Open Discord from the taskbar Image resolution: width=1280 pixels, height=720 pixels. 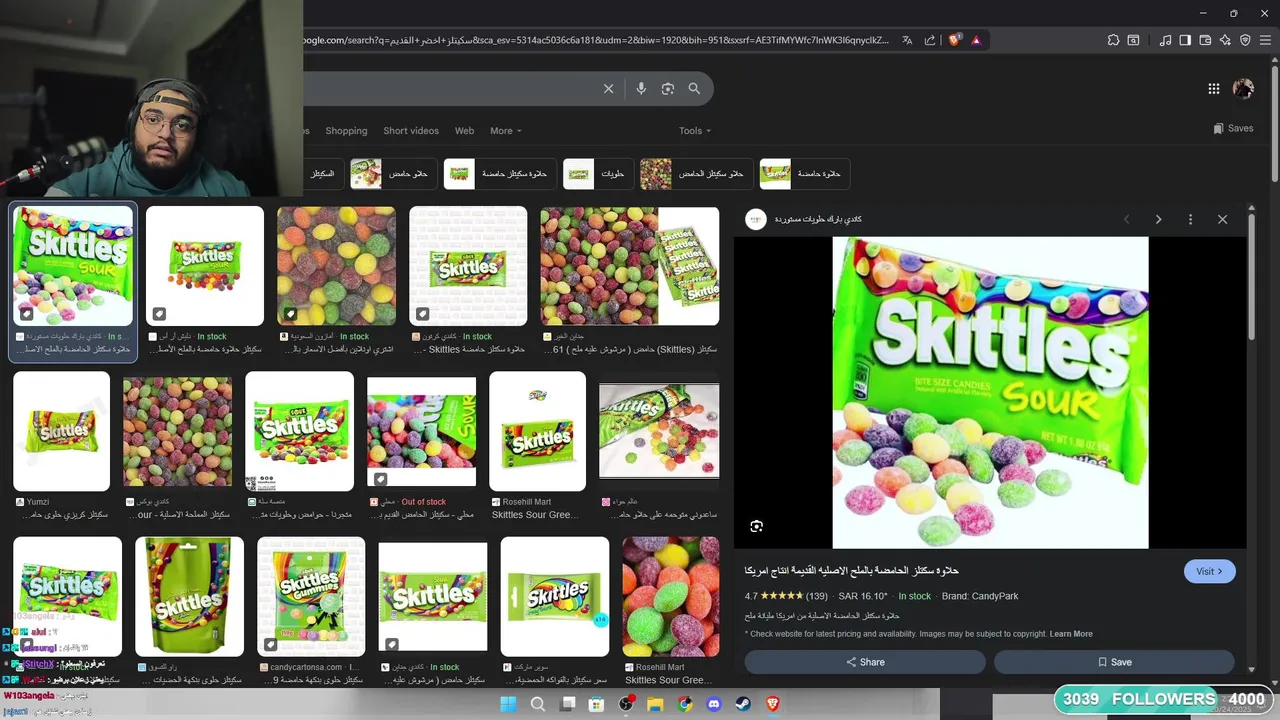coord(713,704)
